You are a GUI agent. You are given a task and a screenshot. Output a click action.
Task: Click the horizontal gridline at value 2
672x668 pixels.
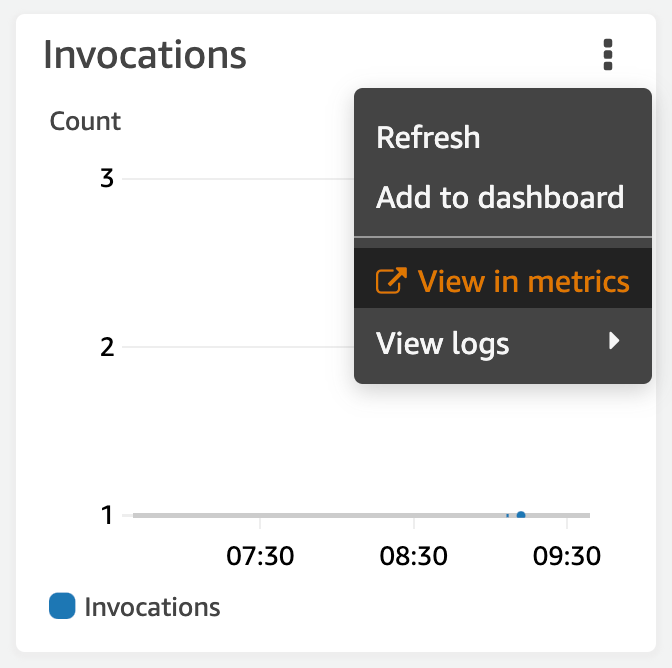coord(240,347)
